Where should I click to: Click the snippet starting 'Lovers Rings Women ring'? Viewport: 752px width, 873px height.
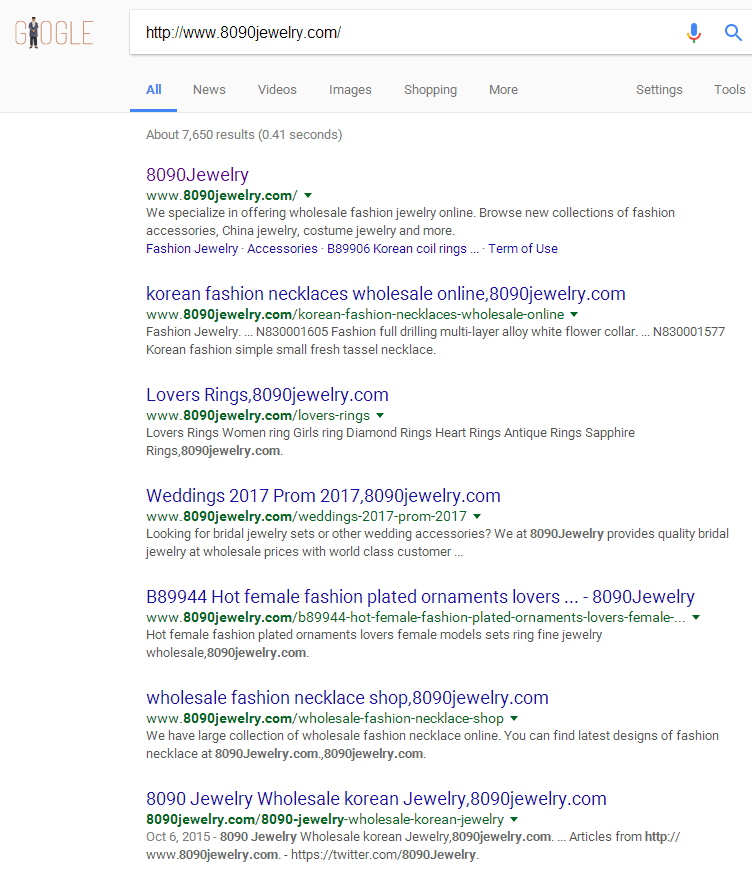390,442
